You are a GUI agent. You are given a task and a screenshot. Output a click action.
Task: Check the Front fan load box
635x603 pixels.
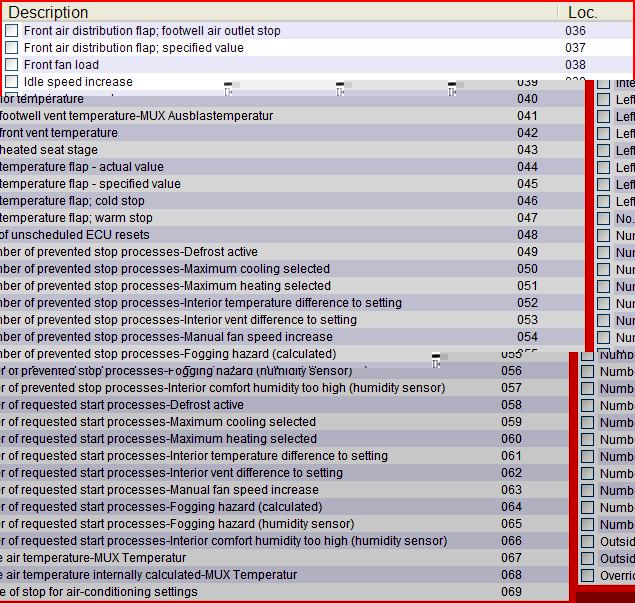(x=11, y=65)
